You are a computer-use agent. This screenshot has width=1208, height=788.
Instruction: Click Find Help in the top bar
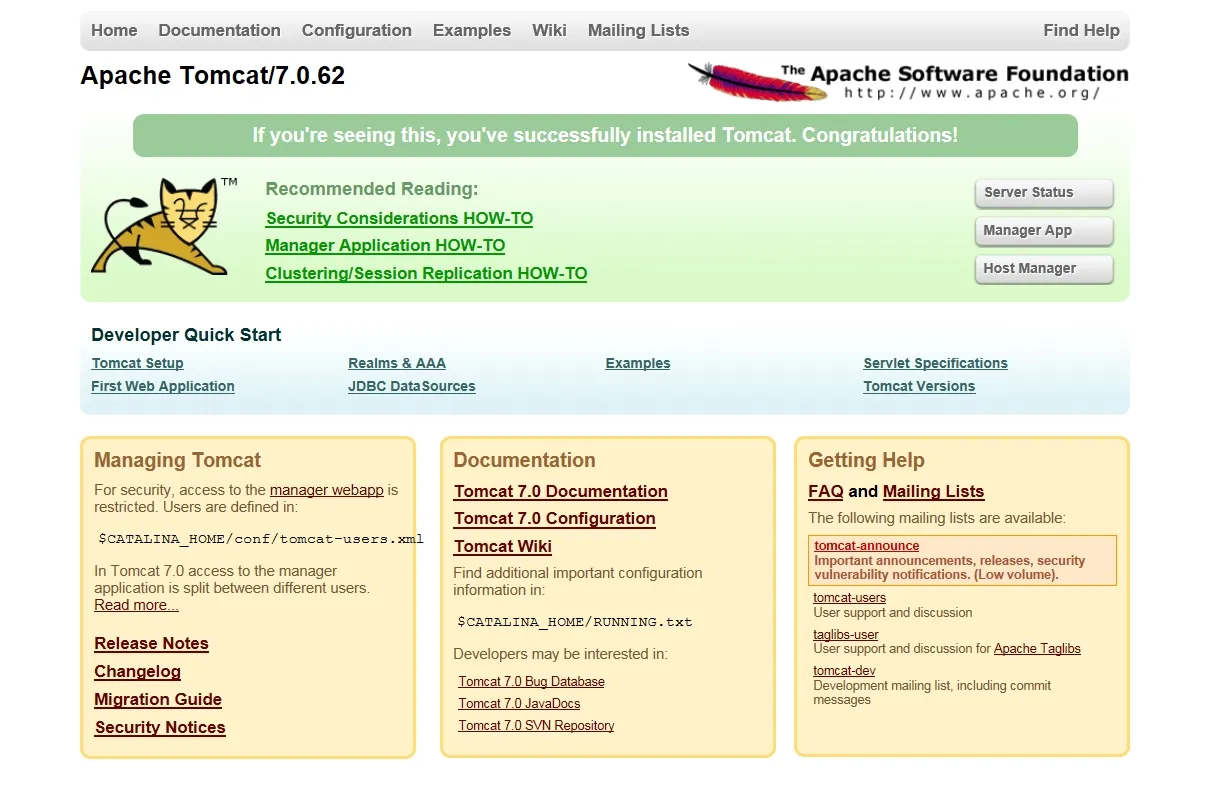[x=1081, y=30]
